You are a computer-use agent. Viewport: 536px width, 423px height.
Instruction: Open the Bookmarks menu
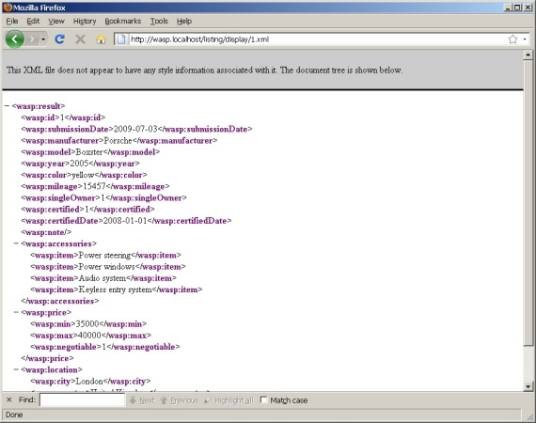point(123,21)
